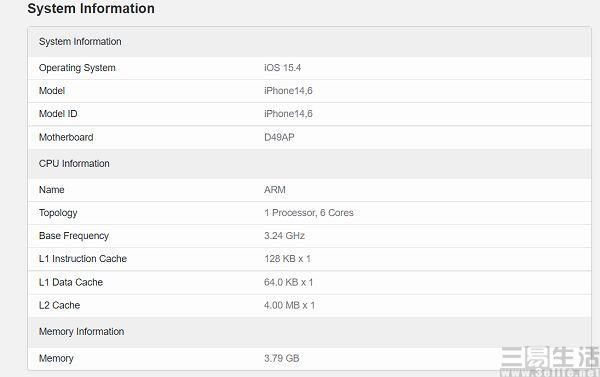Viewport: 600px width, 377px height.
Task: Click the 4.00 MB x 1 value
Action: (x=289, y=305)
